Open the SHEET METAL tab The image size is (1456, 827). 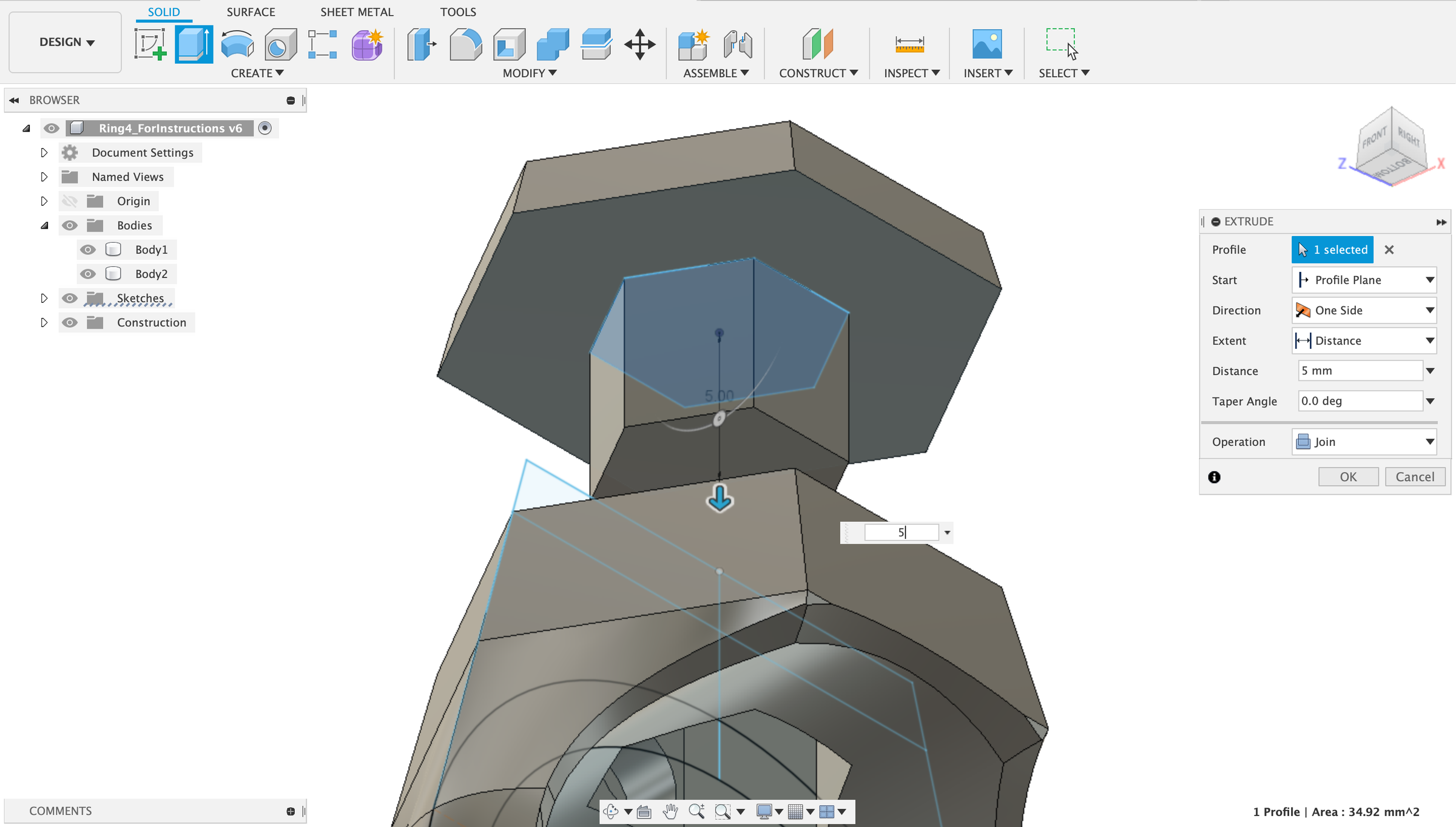357,12
